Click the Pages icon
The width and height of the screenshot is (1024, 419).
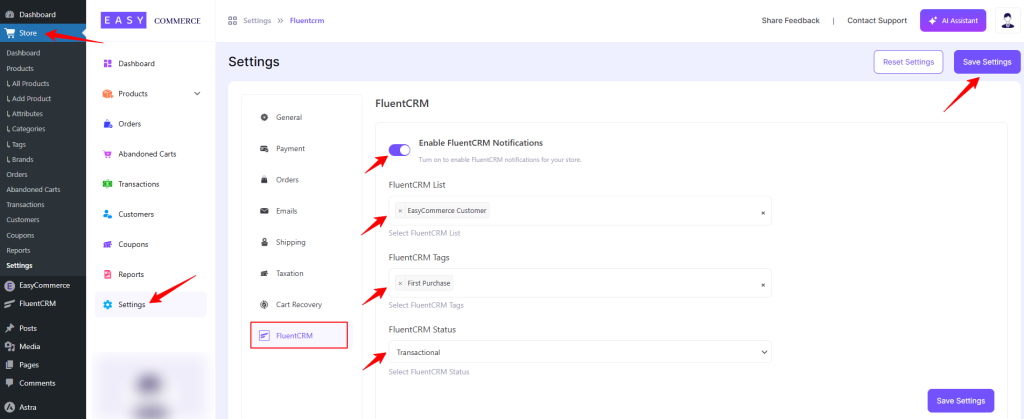tap(10, 365)
